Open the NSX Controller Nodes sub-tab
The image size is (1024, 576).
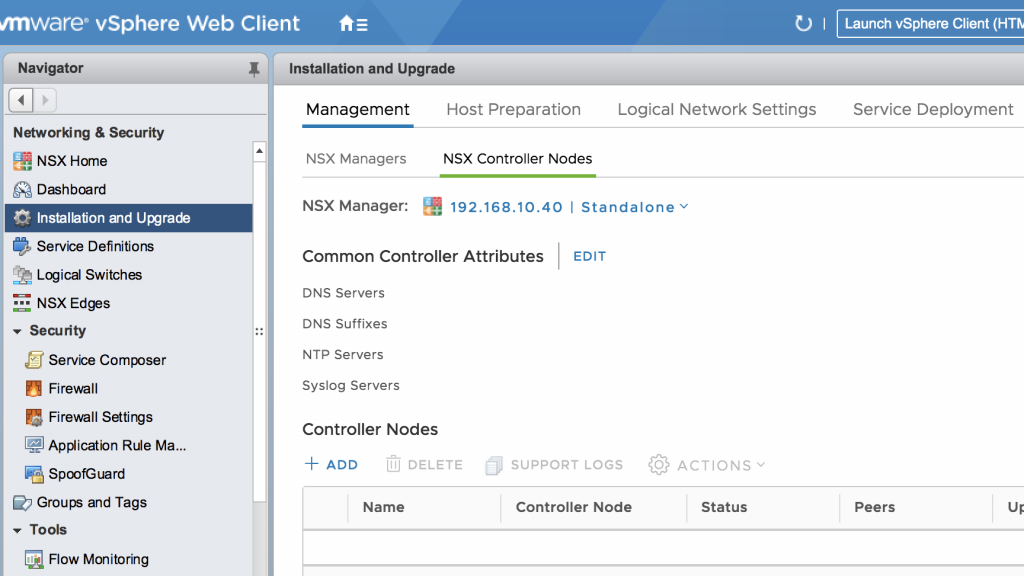[x=517, y=159]
